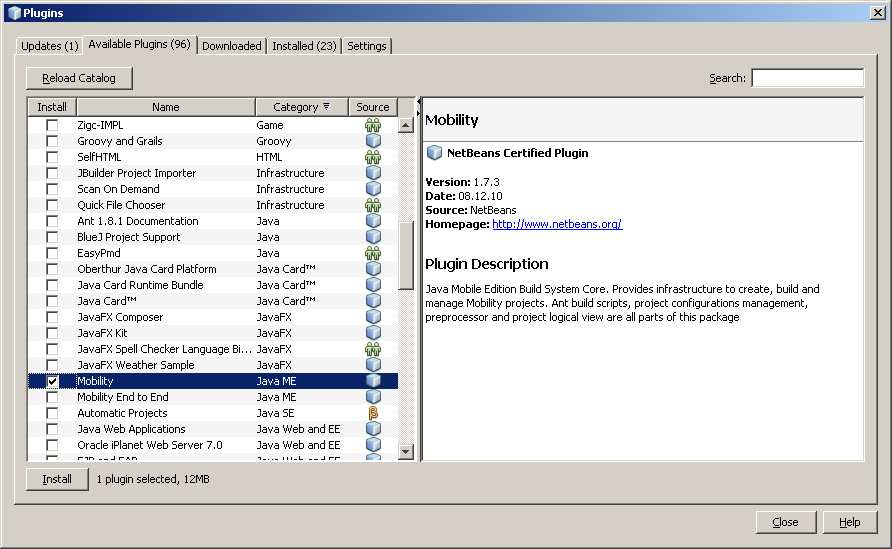
Task: Select the Scan On Demand plugin name
Action: point(118,189)
